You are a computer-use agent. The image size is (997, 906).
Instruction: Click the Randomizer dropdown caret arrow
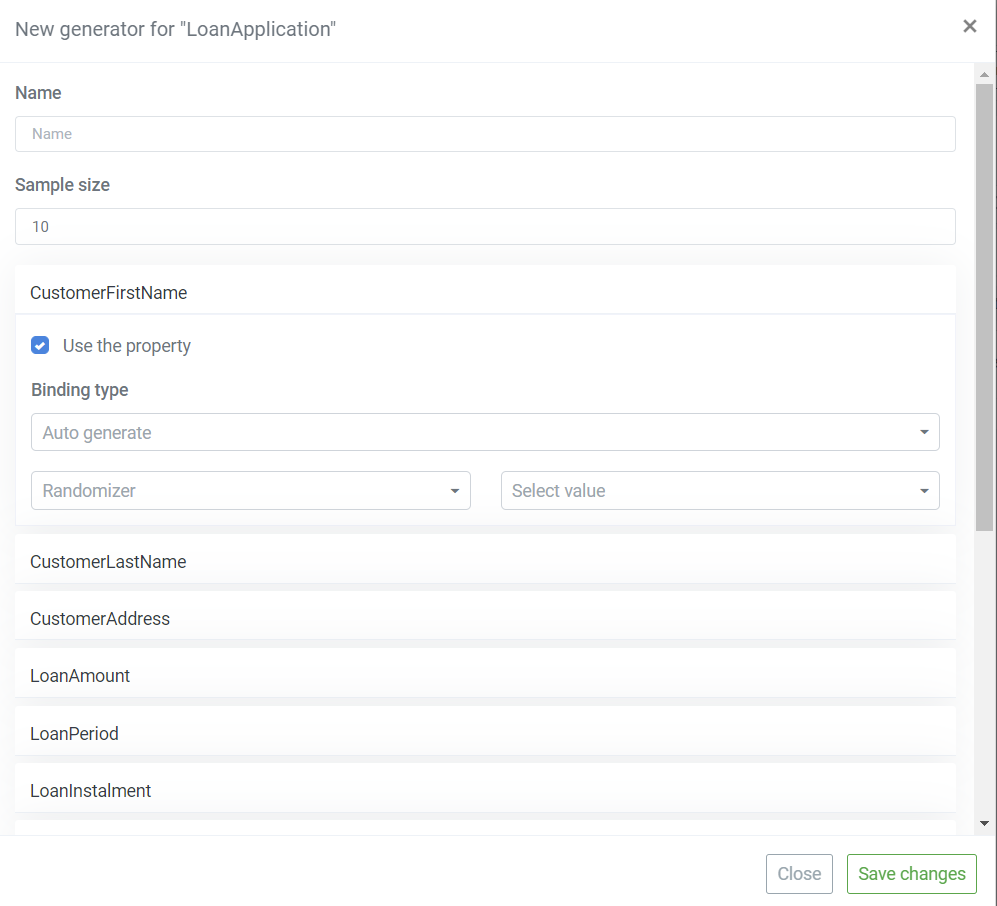pos(455,491)
